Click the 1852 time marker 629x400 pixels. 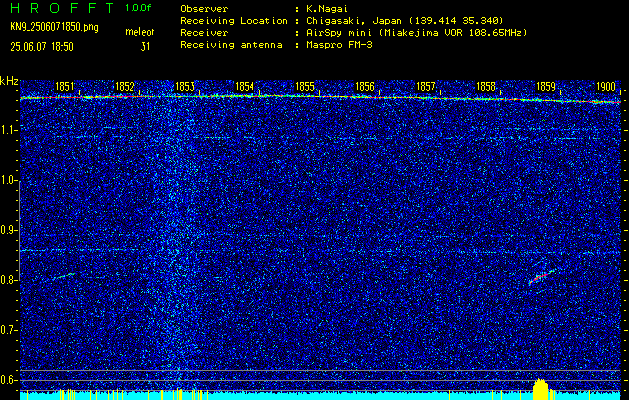125,87
